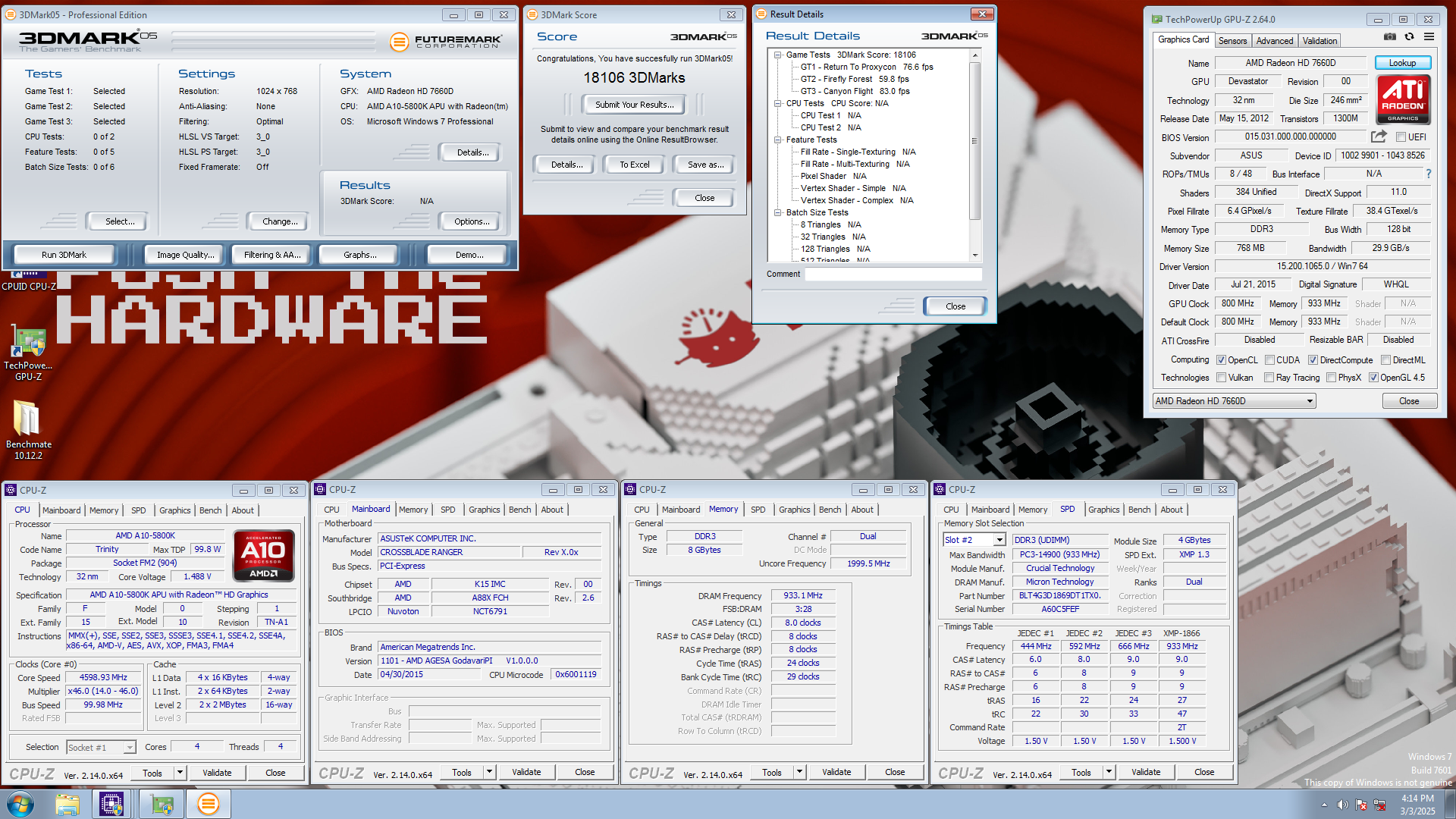Screen dimensions: 1456x819
Task: Toggle PhysX checkbox
Action: coord(1331,378)
